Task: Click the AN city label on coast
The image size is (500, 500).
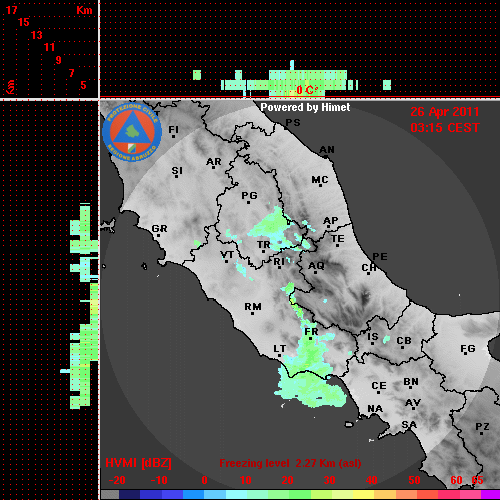Action: click(327, 150)
